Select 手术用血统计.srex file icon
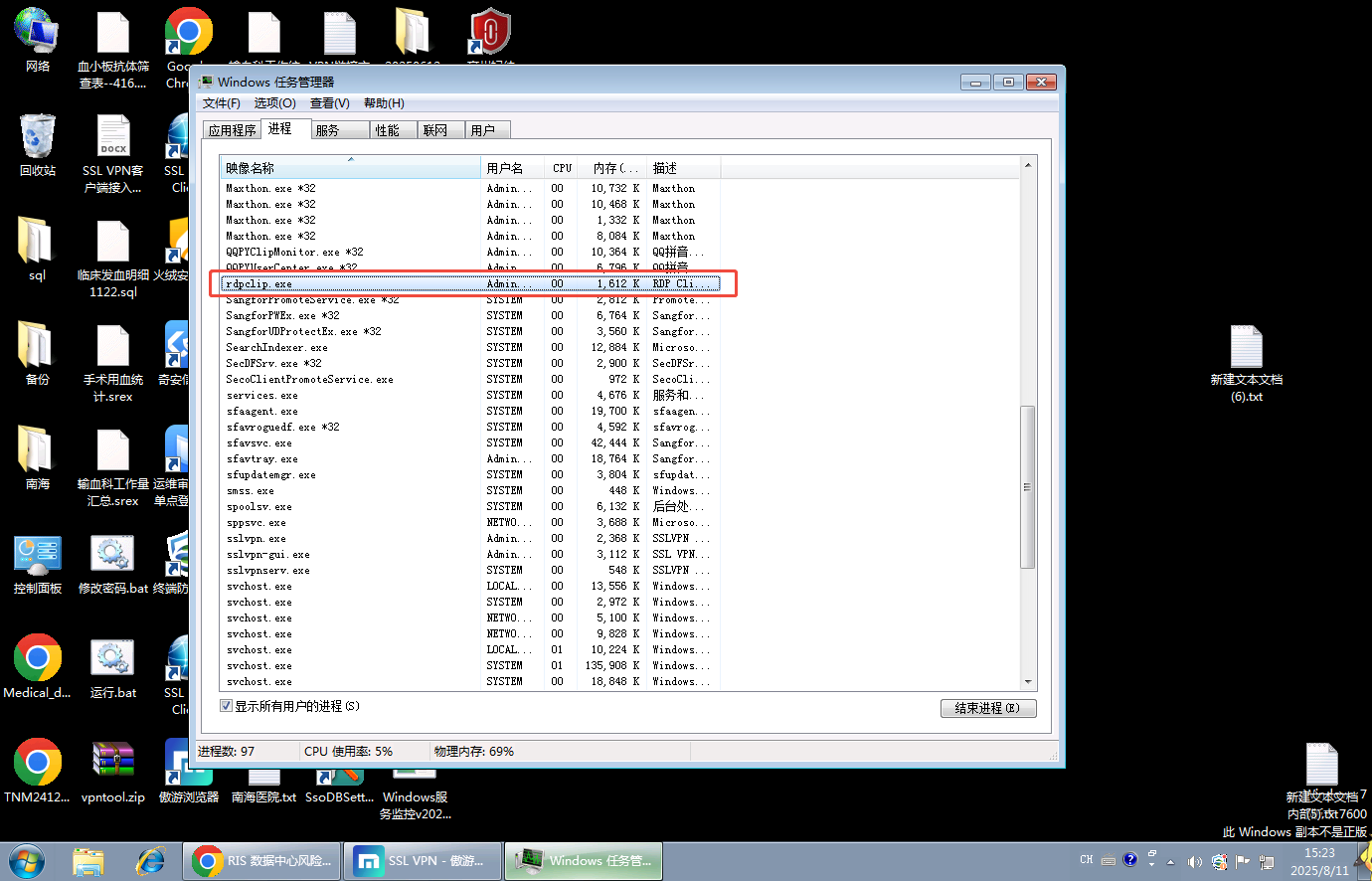 tap(113, 362)
